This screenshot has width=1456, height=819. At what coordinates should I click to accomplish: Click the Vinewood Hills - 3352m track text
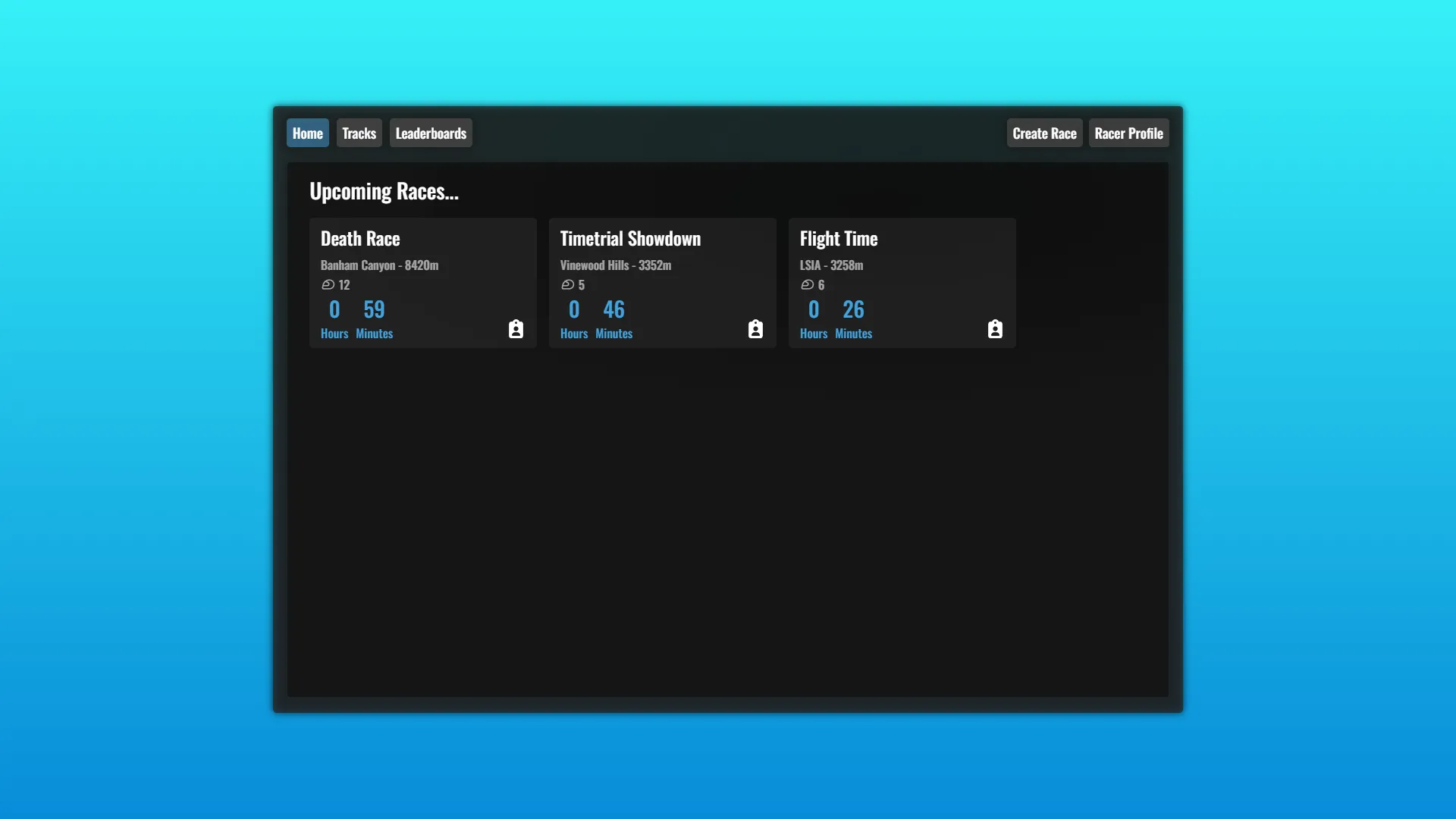point(616,265)
